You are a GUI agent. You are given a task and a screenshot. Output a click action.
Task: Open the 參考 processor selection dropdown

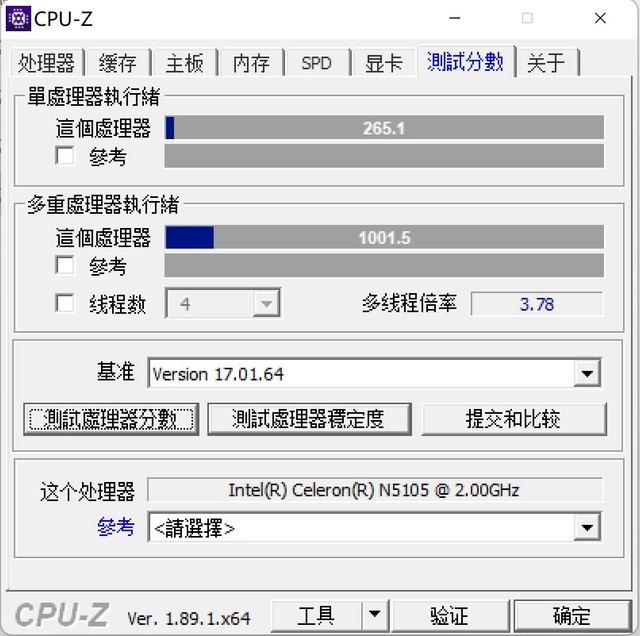tap(587, 527)
